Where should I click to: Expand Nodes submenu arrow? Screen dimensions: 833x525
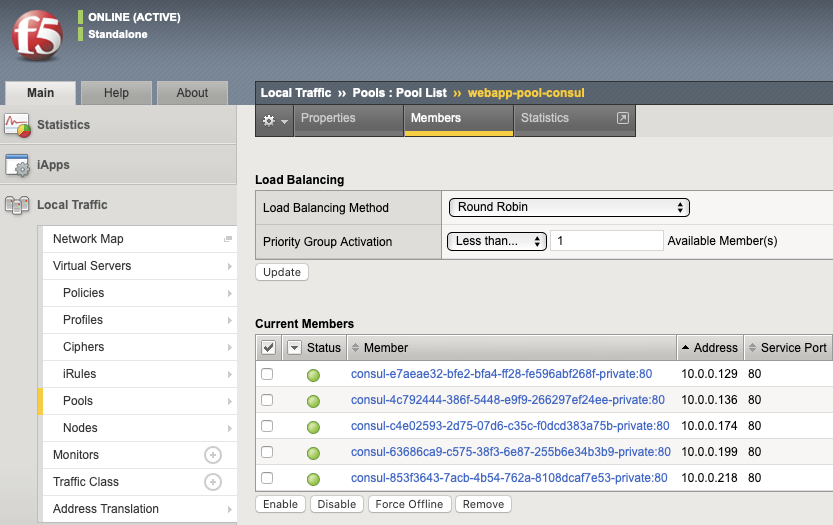230,428
